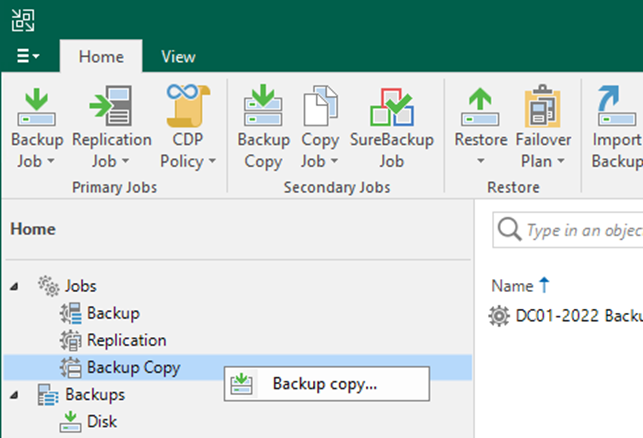Open the main hamburger menu dropdown
The height and width of the screenshot is (438, 643).
(x=28, y=56)
